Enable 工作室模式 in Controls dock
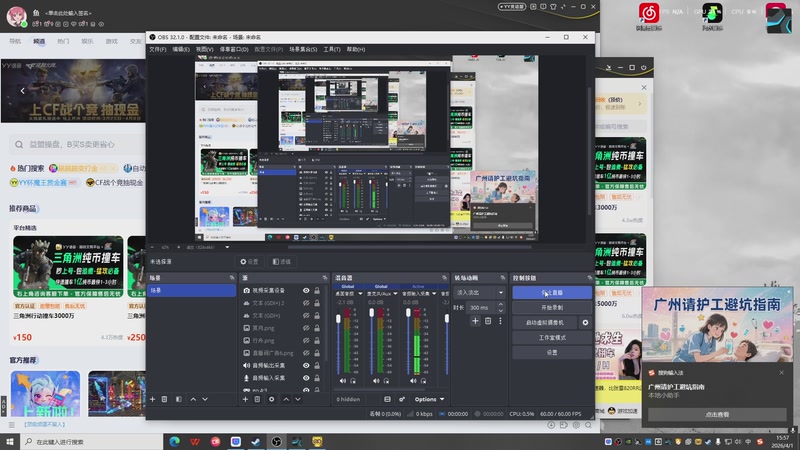The width and height of the screenshot is (800, 450). (552, 338)
